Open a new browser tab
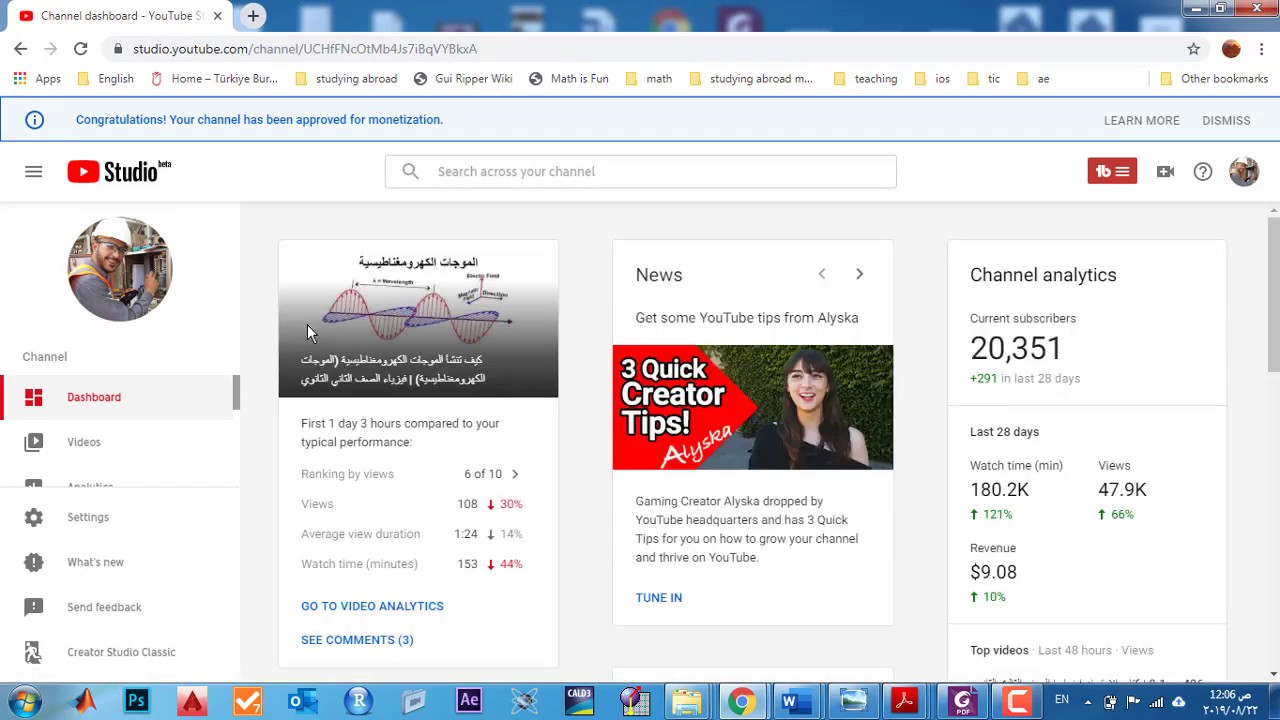Image resolution: width=1280 pixels, height=720 pixels. coord(253,16)
